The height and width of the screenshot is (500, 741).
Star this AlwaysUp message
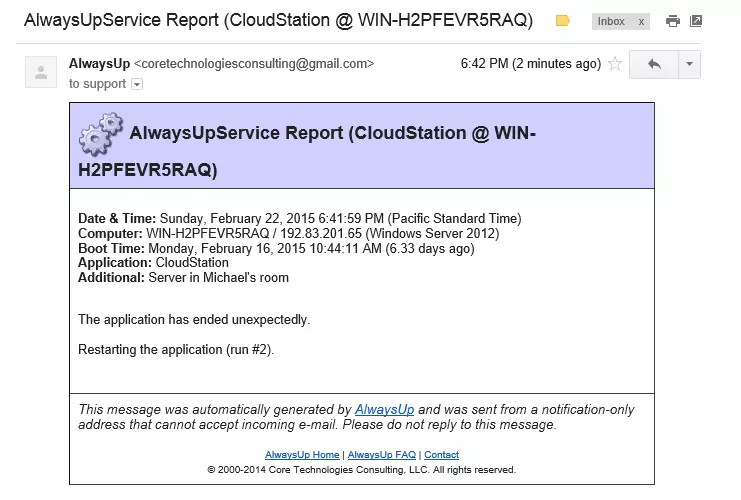point(615,63)
